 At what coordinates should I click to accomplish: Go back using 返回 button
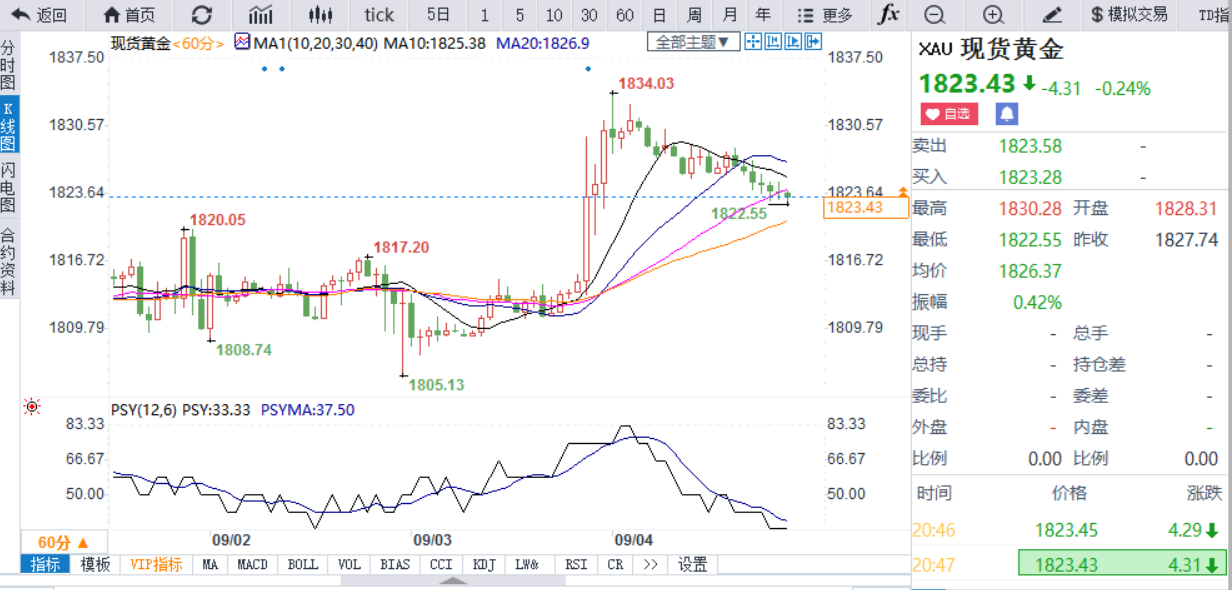39,15
